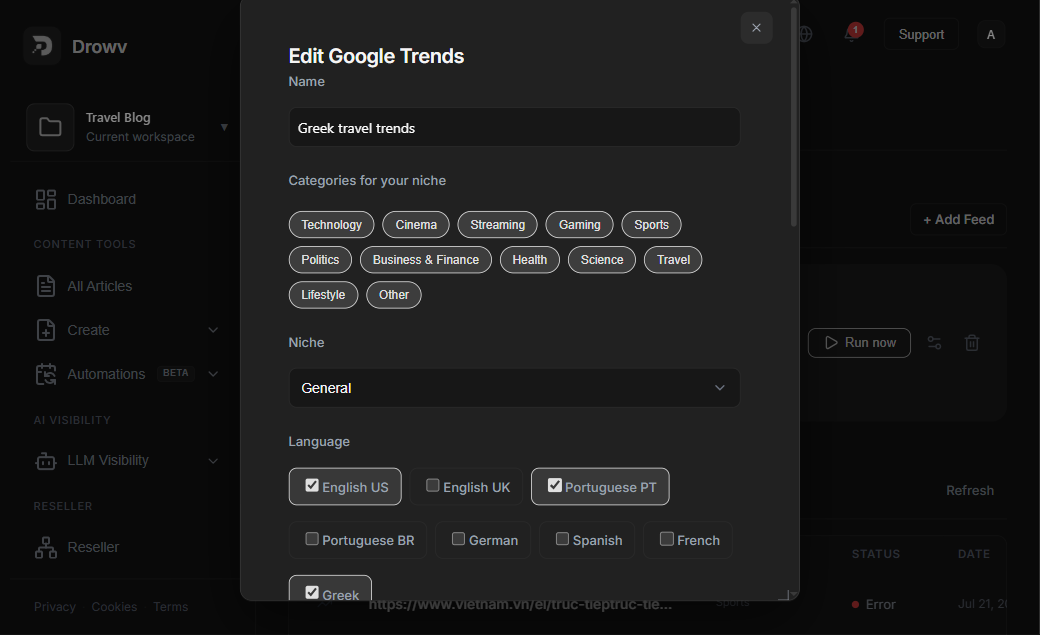Click the dialog vertical scrollbar thumb

[794, 116]
